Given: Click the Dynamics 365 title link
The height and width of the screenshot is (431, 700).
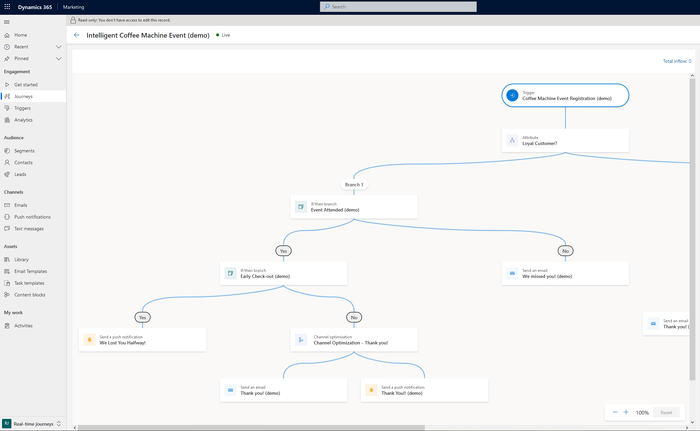Looking at the screenshot, I should 35,7.
